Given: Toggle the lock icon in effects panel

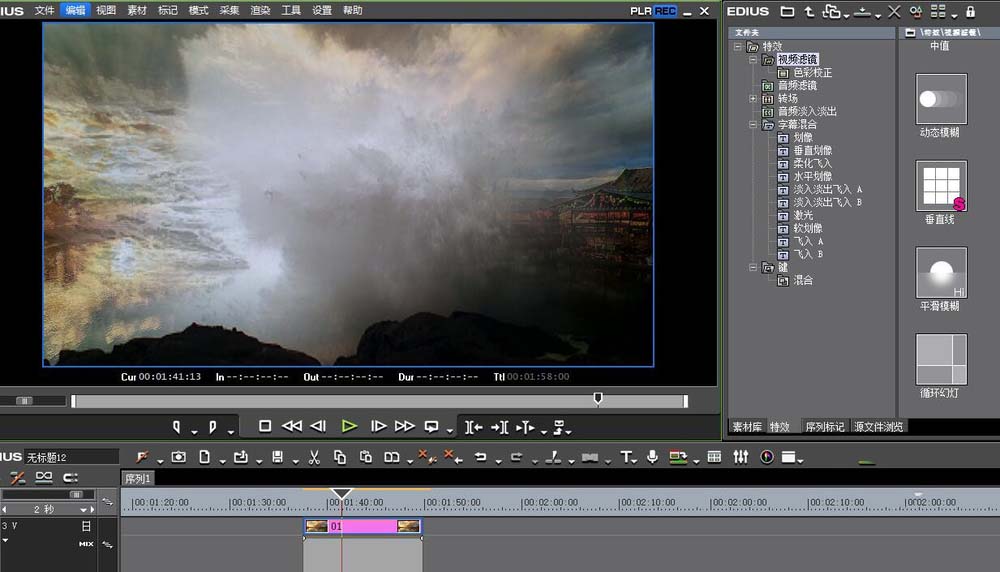Looking at the screenshot, I should [970, 11].
